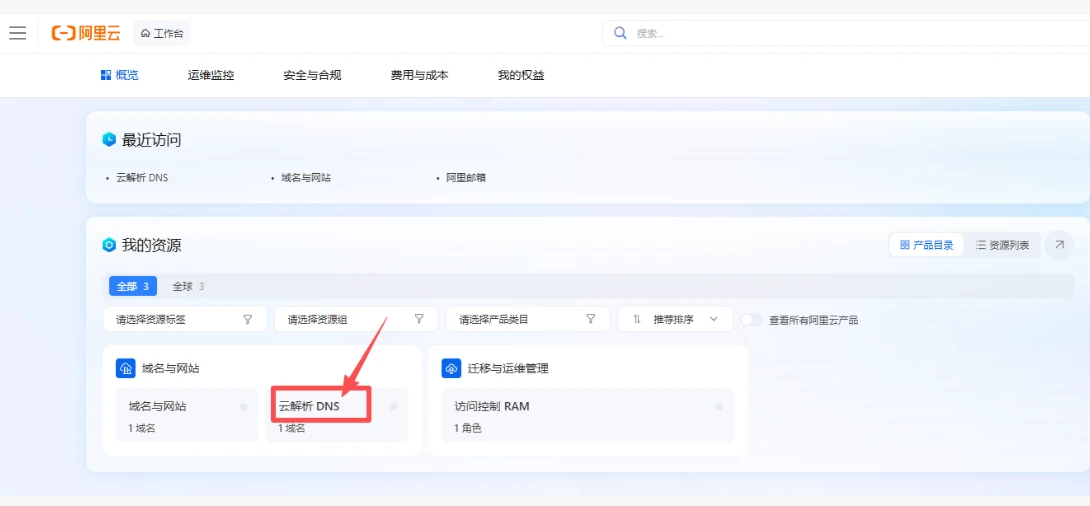
Task: Click the search magnifier icon
Action: (620, 33)
